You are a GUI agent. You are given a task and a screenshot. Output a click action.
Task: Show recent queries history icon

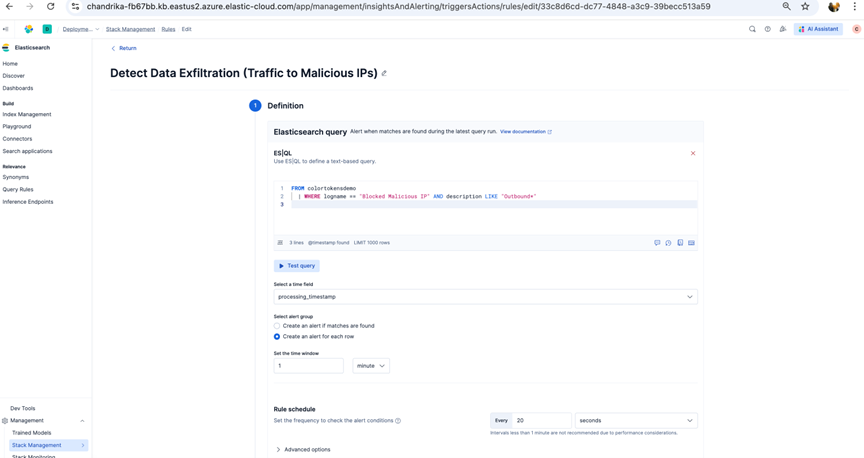668,243
